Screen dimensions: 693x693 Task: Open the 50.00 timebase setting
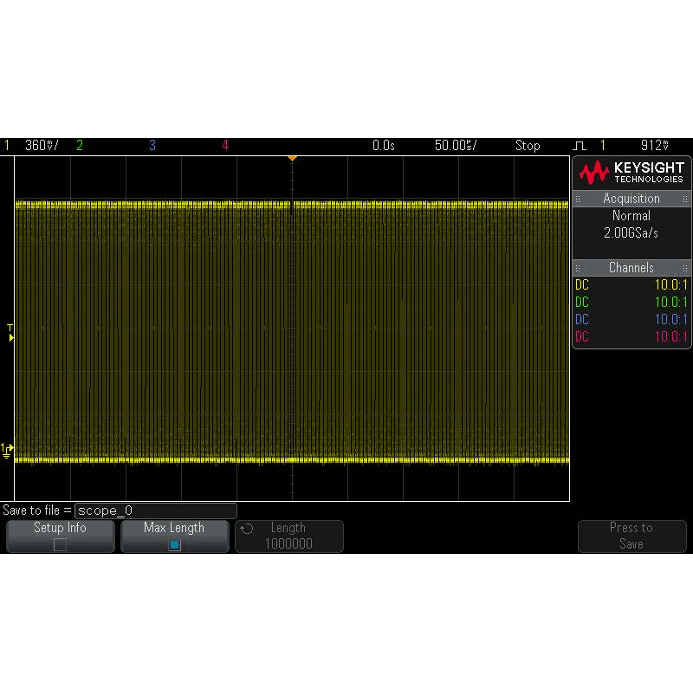click(455, 146)
